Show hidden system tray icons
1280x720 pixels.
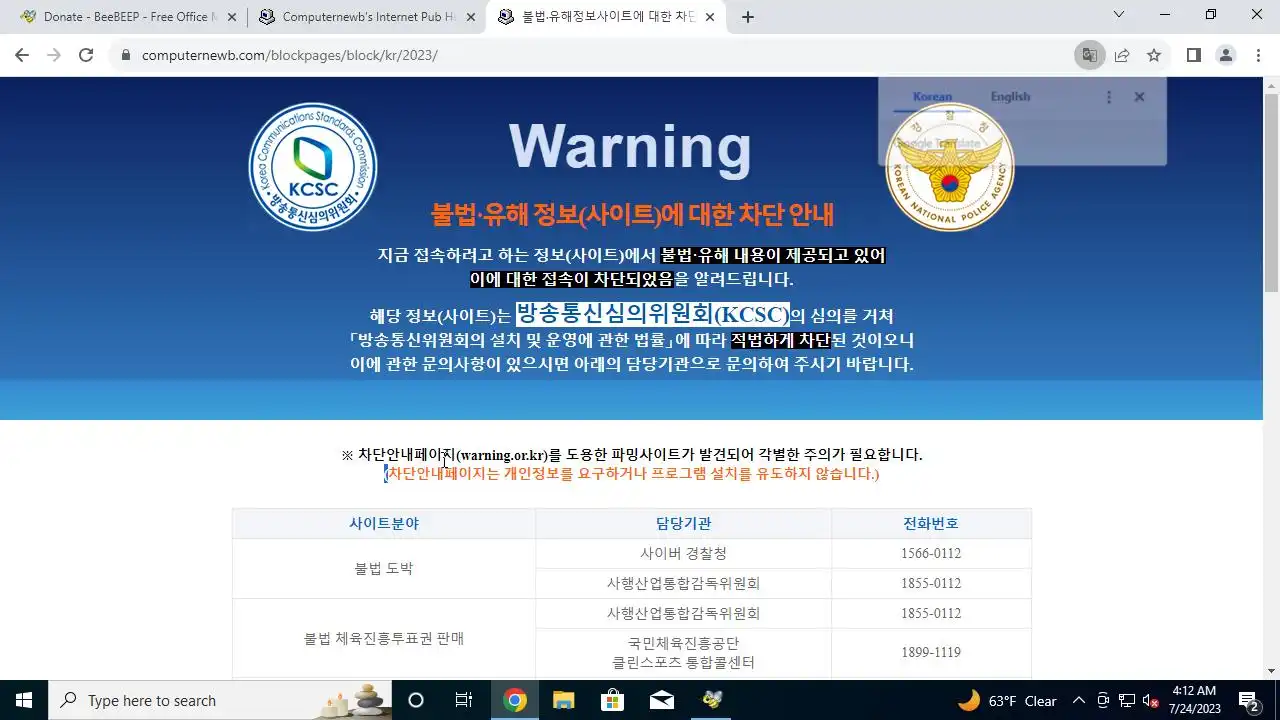(x=1079, y=700)
